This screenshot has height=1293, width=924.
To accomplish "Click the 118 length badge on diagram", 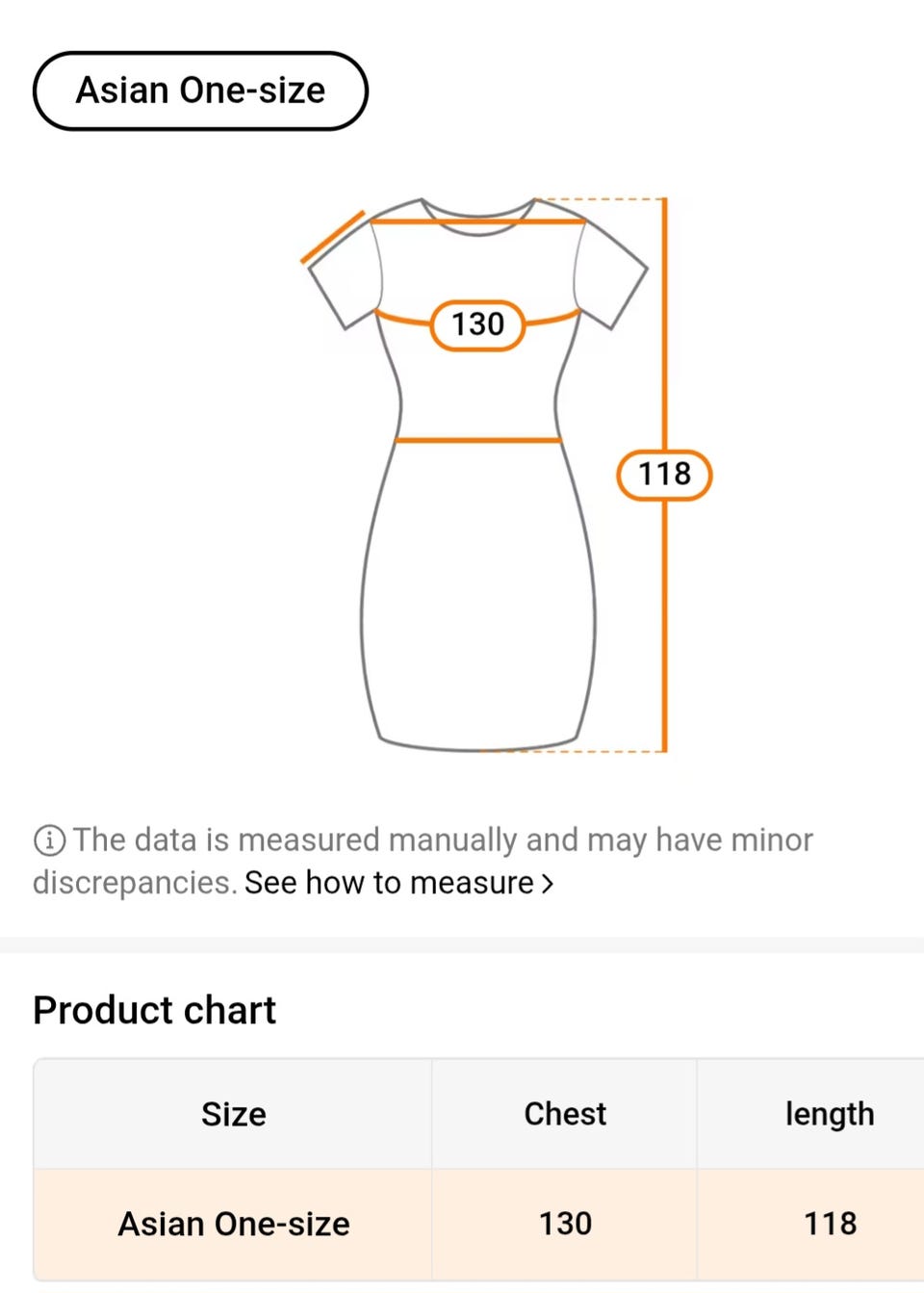I will (x=664, y=475).
